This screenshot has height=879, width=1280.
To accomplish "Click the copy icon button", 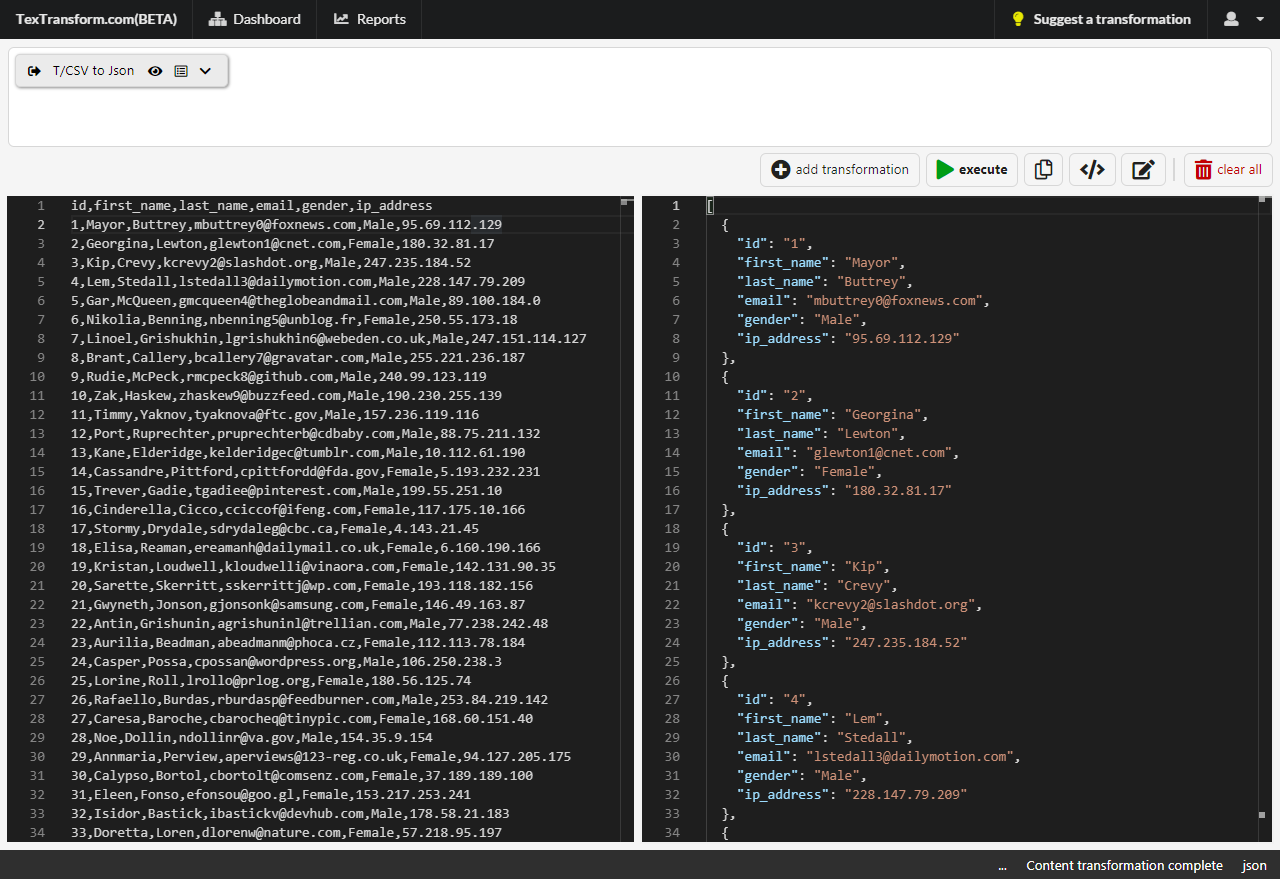I will tap(1044, 170).
